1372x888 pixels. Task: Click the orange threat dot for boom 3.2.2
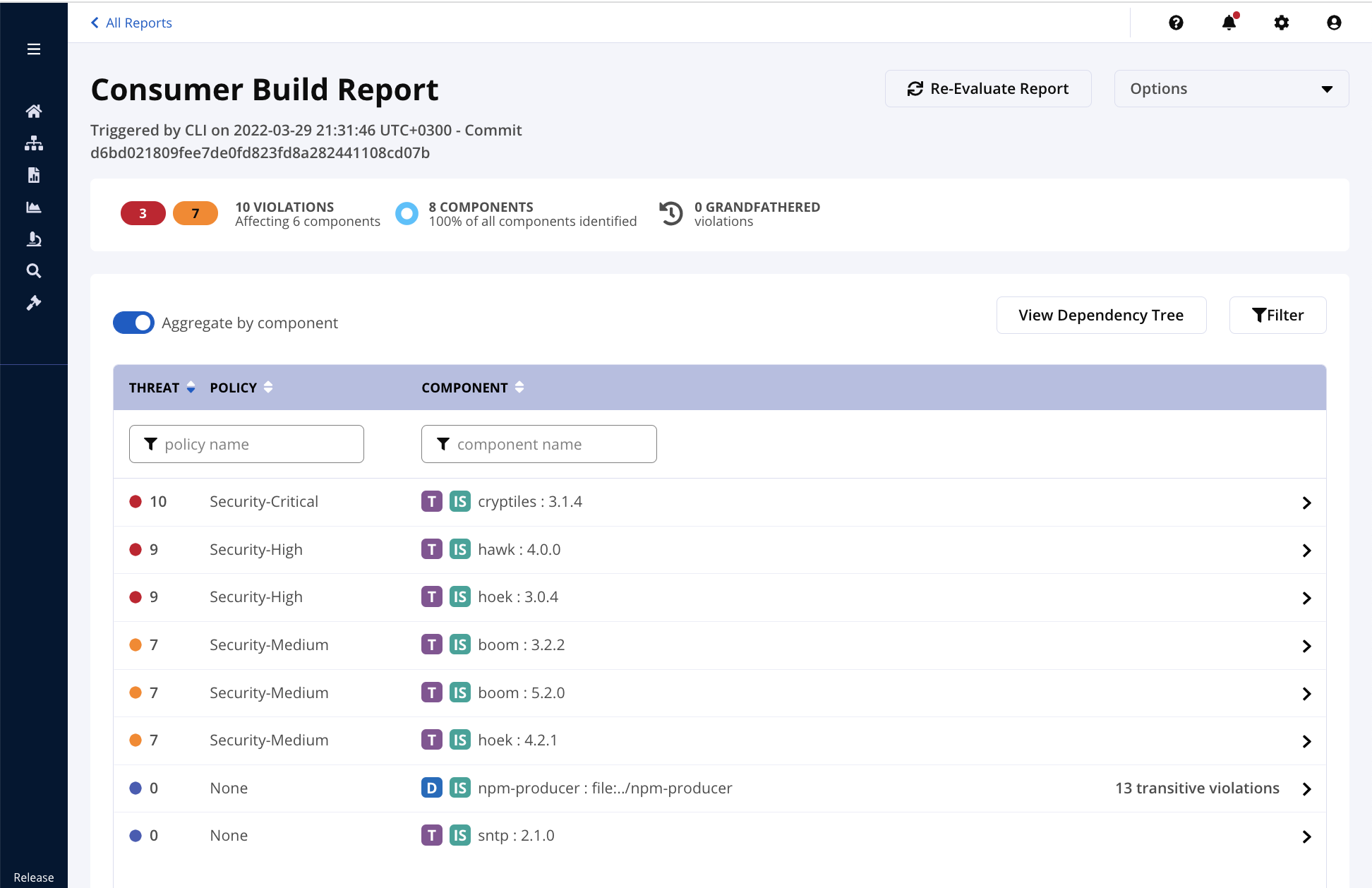click(136, 645)
